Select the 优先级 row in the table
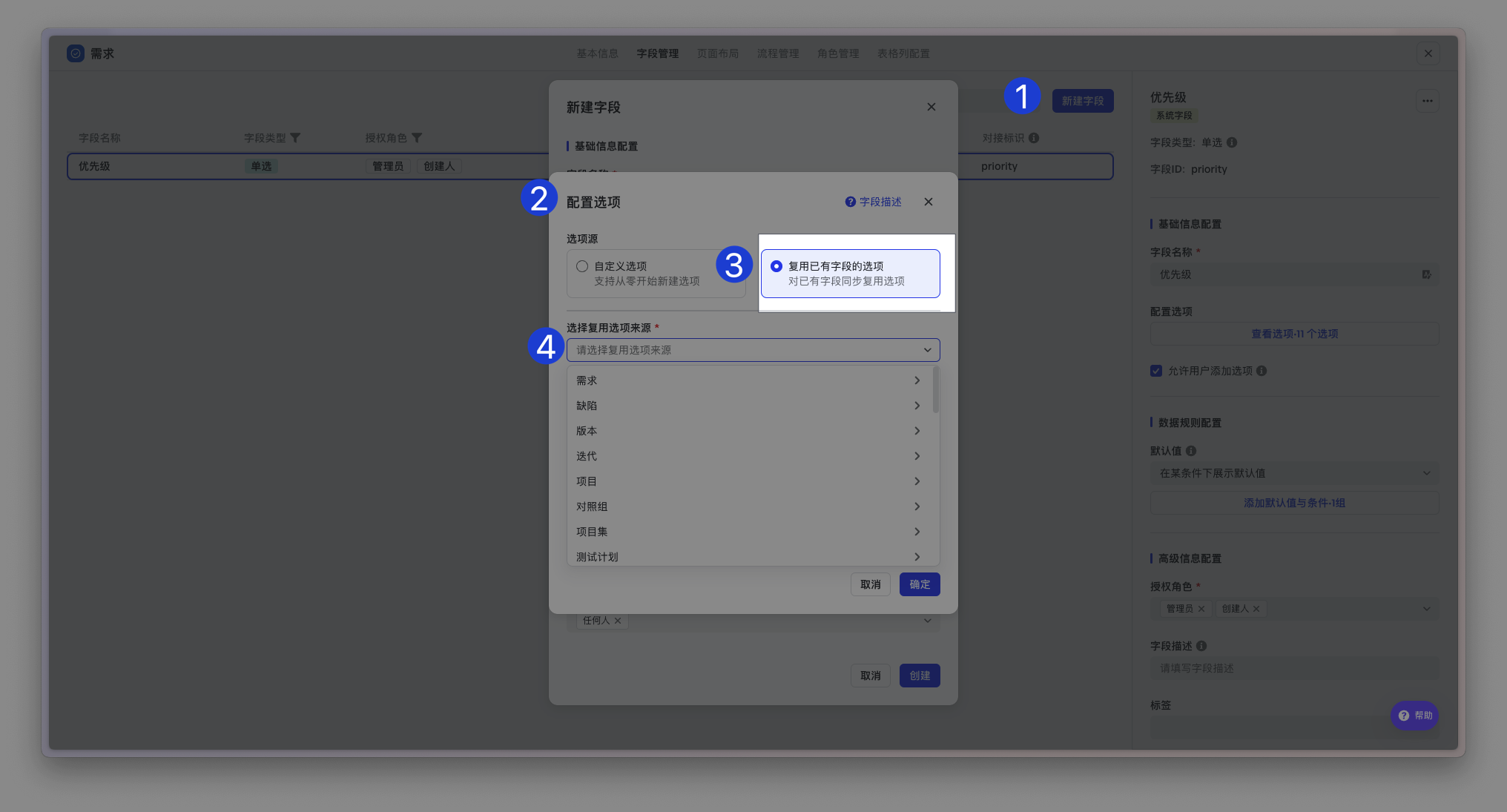Screen dimensions: 1507x812 coord(590,166)
